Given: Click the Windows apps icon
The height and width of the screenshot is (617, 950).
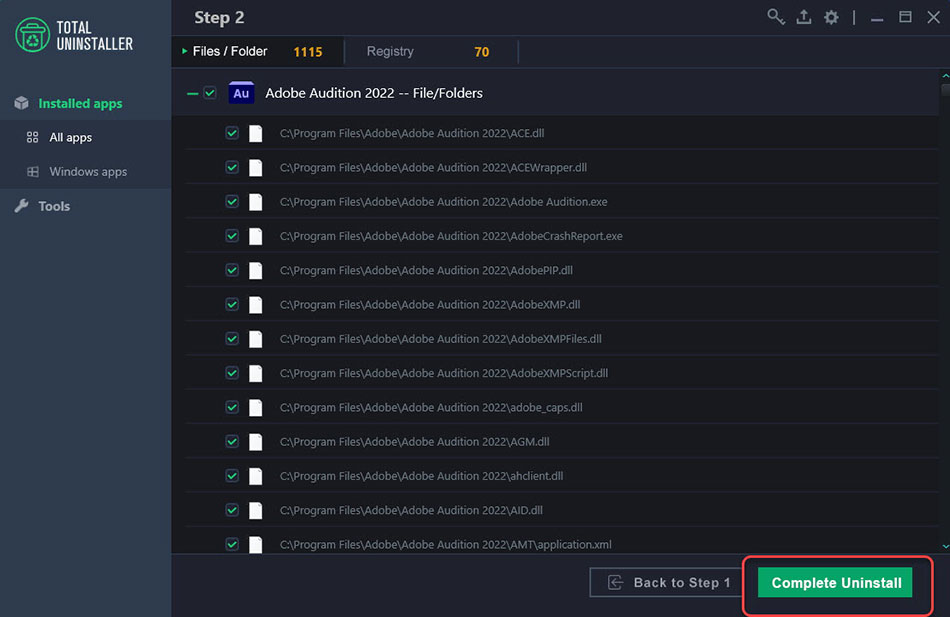Looking at the screenshot, I should (33, 172).
